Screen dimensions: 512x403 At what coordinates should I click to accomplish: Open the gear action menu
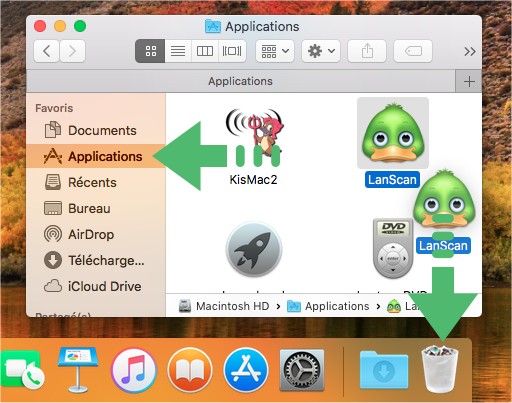pyautogui.click(x=321, y=51)
